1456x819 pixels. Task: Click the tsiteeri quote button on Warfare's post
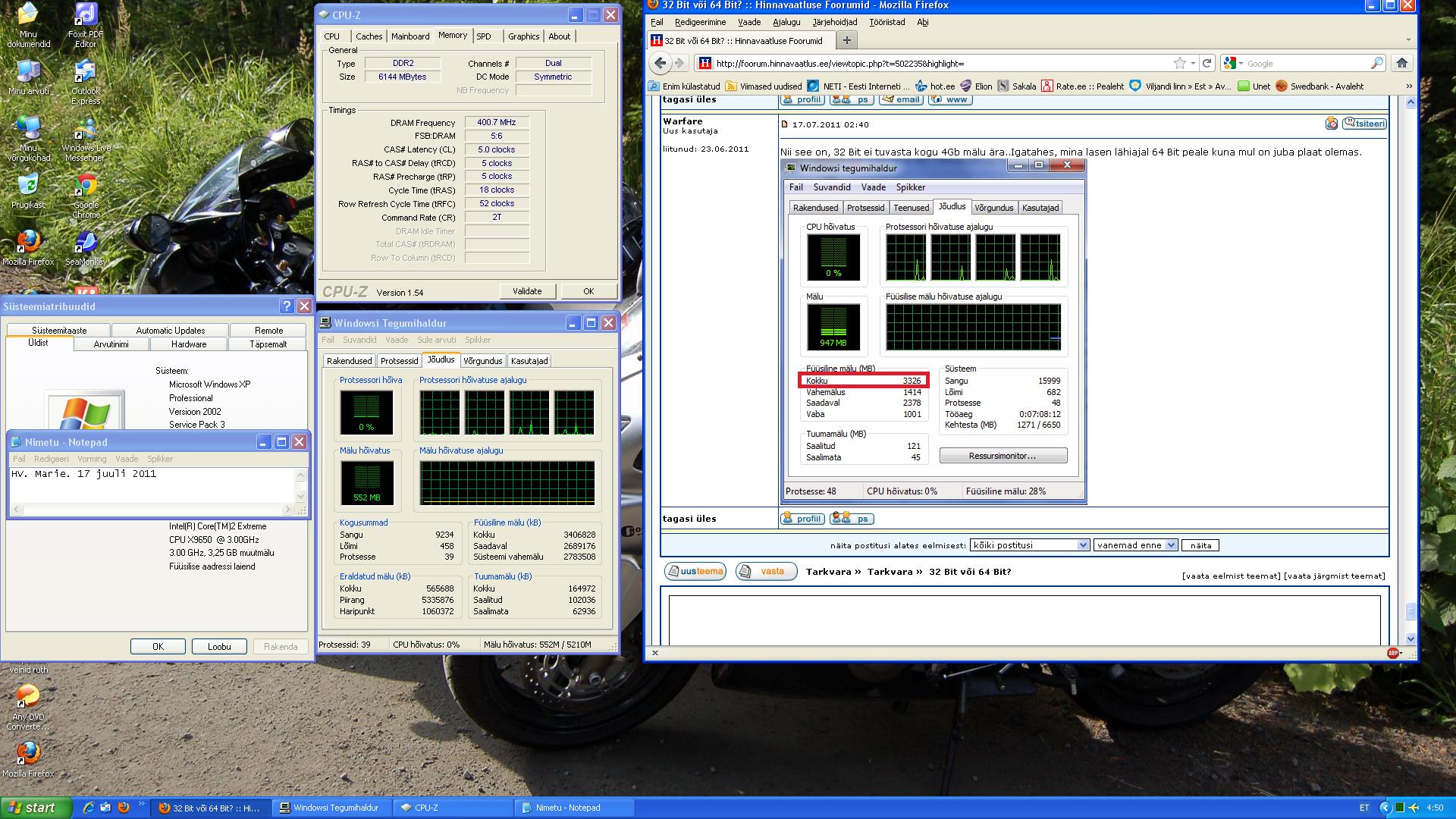click(1365, 124)
